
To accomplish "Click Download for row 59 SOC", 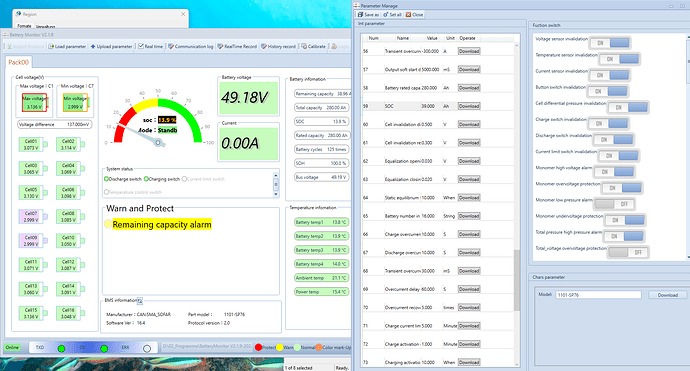I will click(469, 106).
